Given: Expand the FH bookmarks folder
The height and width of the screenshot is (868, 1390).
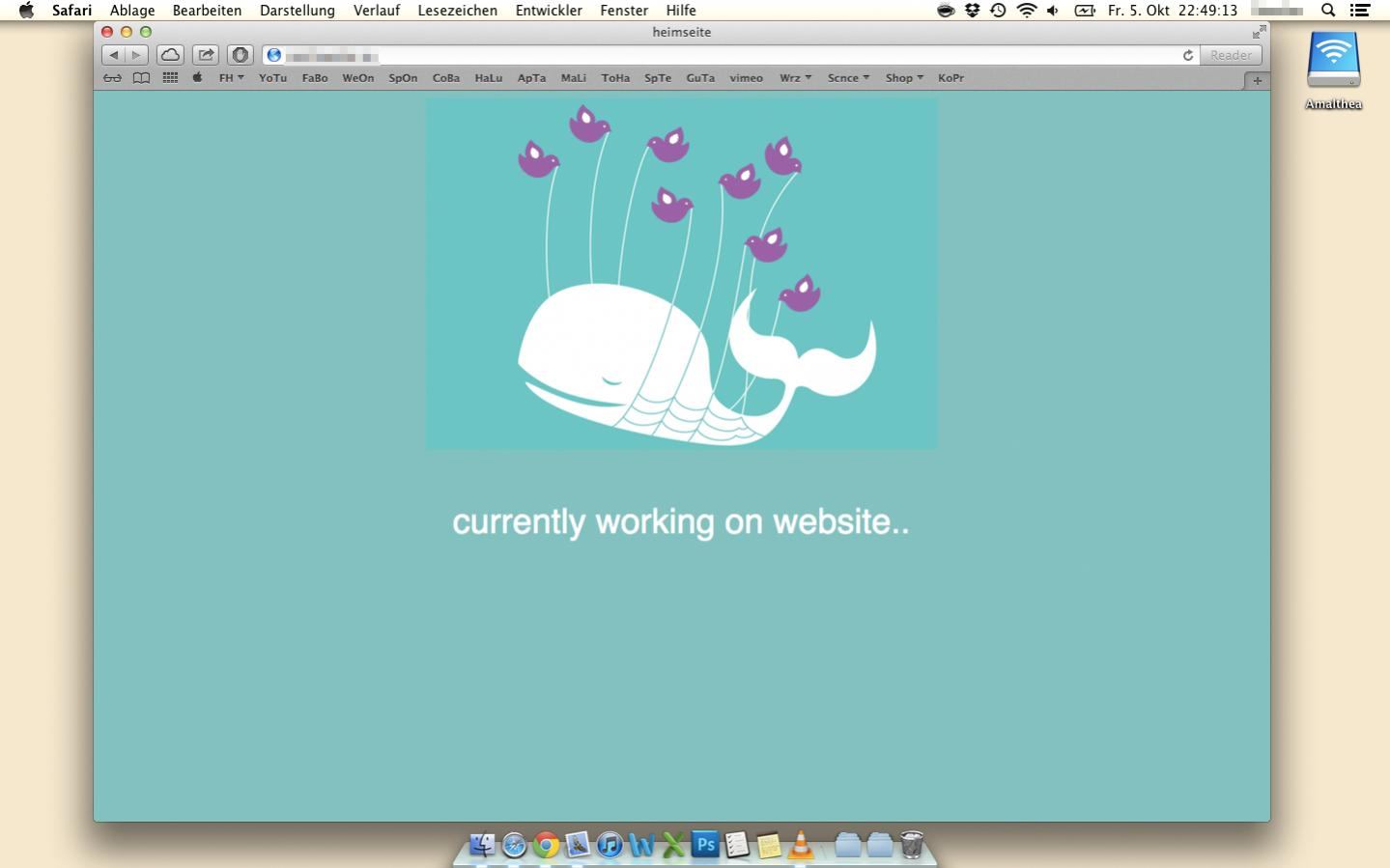Looking at the screenshot, I should [231, 78].
